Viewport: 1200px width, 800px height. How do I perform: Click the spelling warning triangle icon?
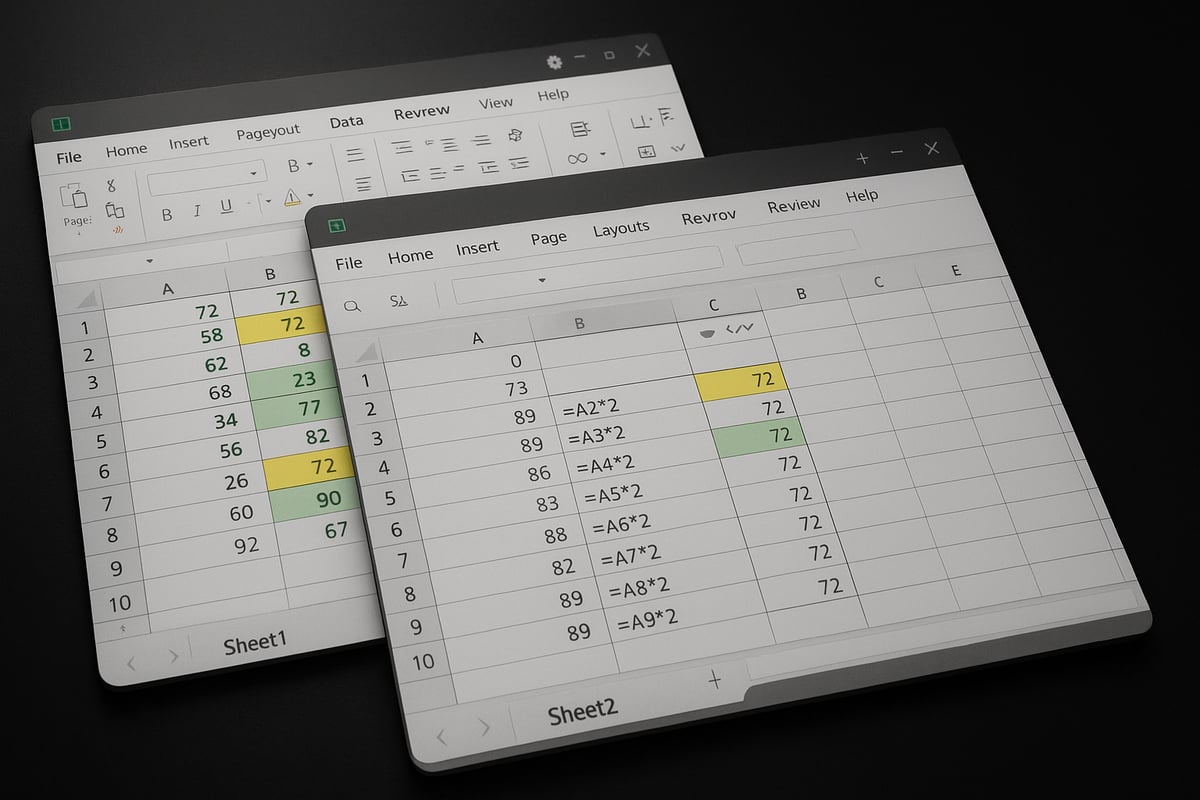click(291, 198)
